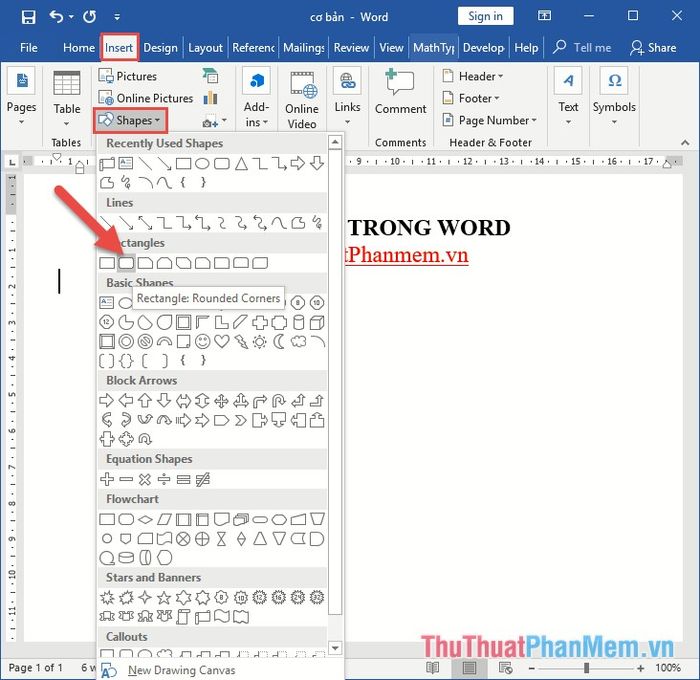Undo the last action

(57, 17)
